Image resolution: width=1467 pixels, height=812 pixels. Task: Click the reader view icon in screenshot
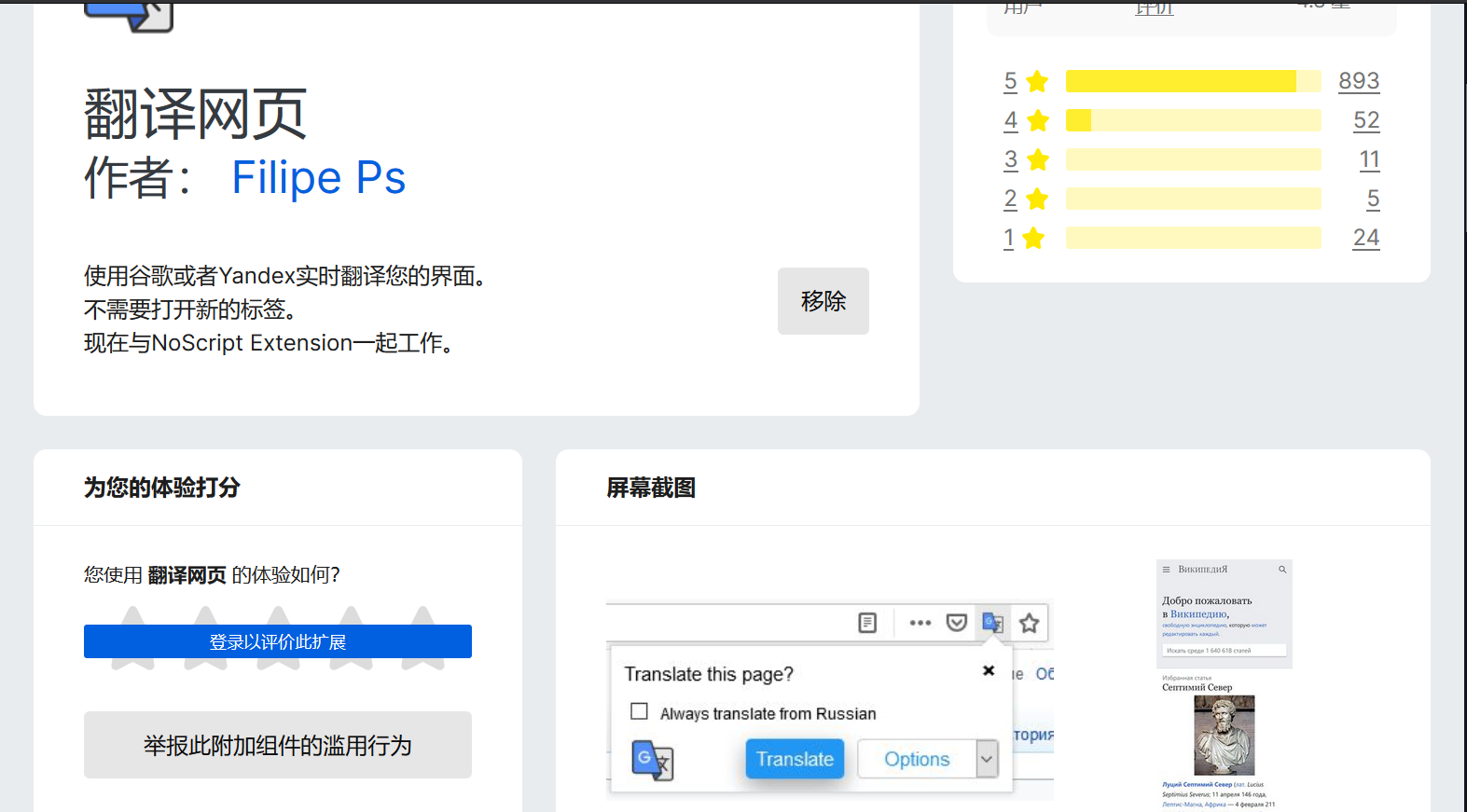pyautogui.click(x=867, y=623)
